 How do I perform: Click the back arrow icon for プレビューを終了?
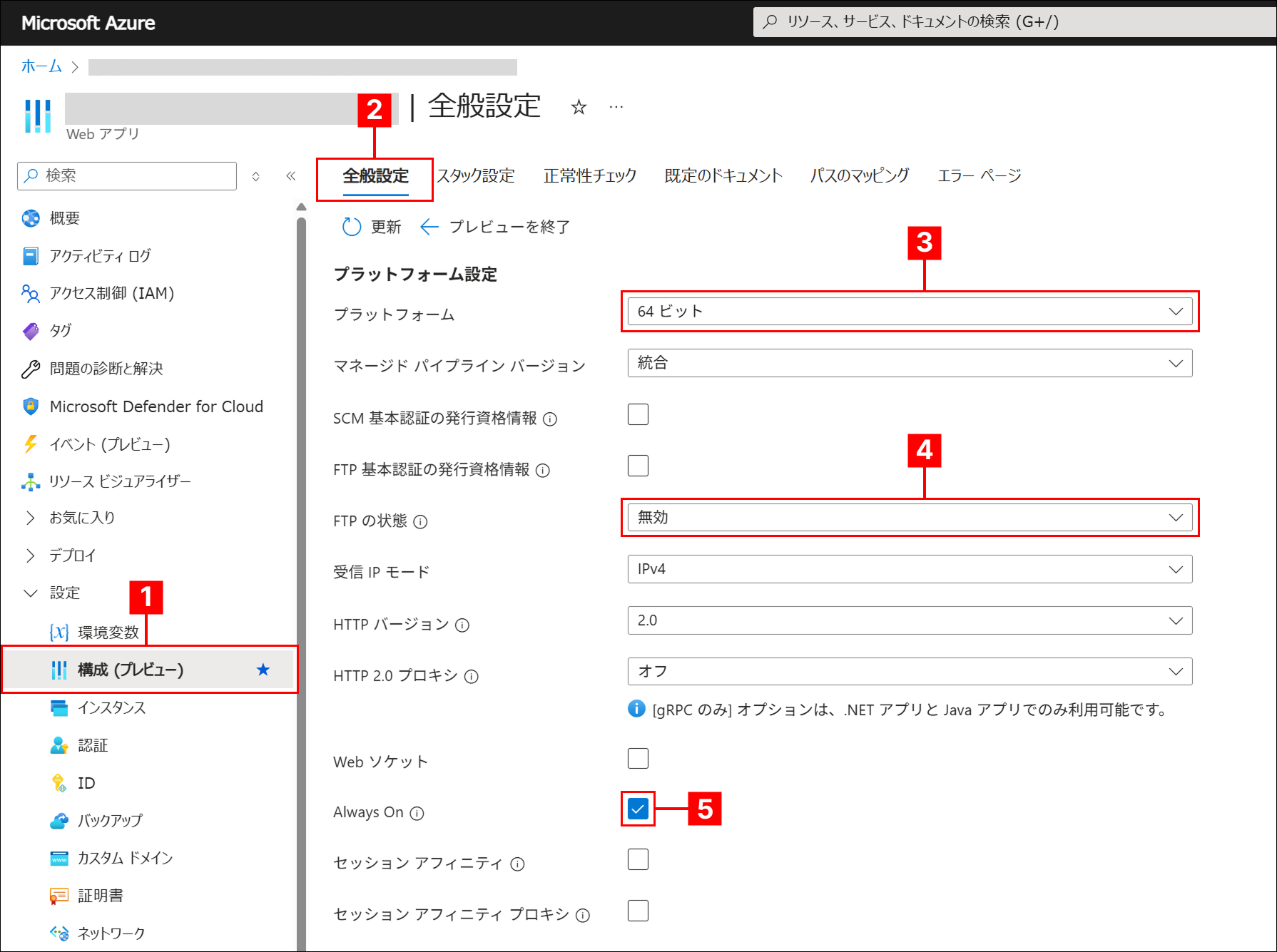[429, 227]
